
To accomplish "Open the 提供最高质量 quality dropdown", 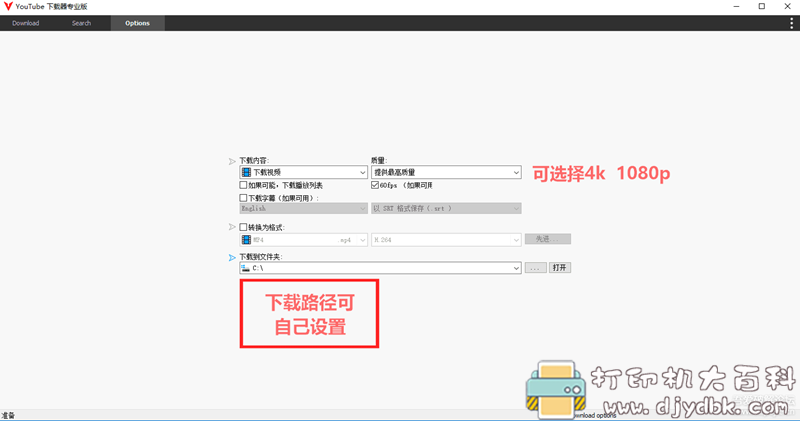I will click(446, 172).
